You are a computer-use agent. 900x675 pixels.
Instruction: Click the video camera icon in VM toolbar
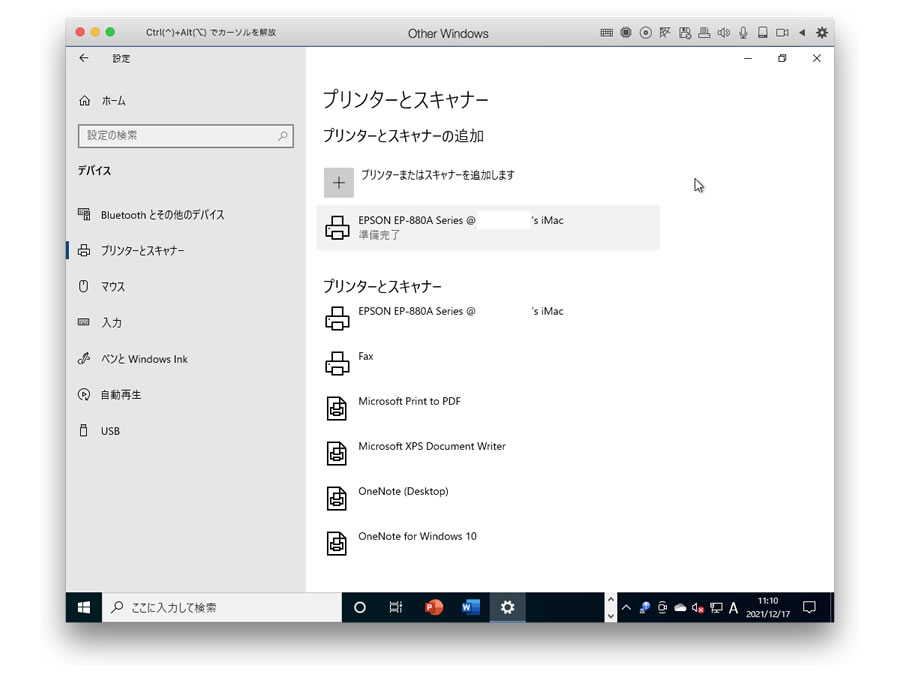[782, 33]
